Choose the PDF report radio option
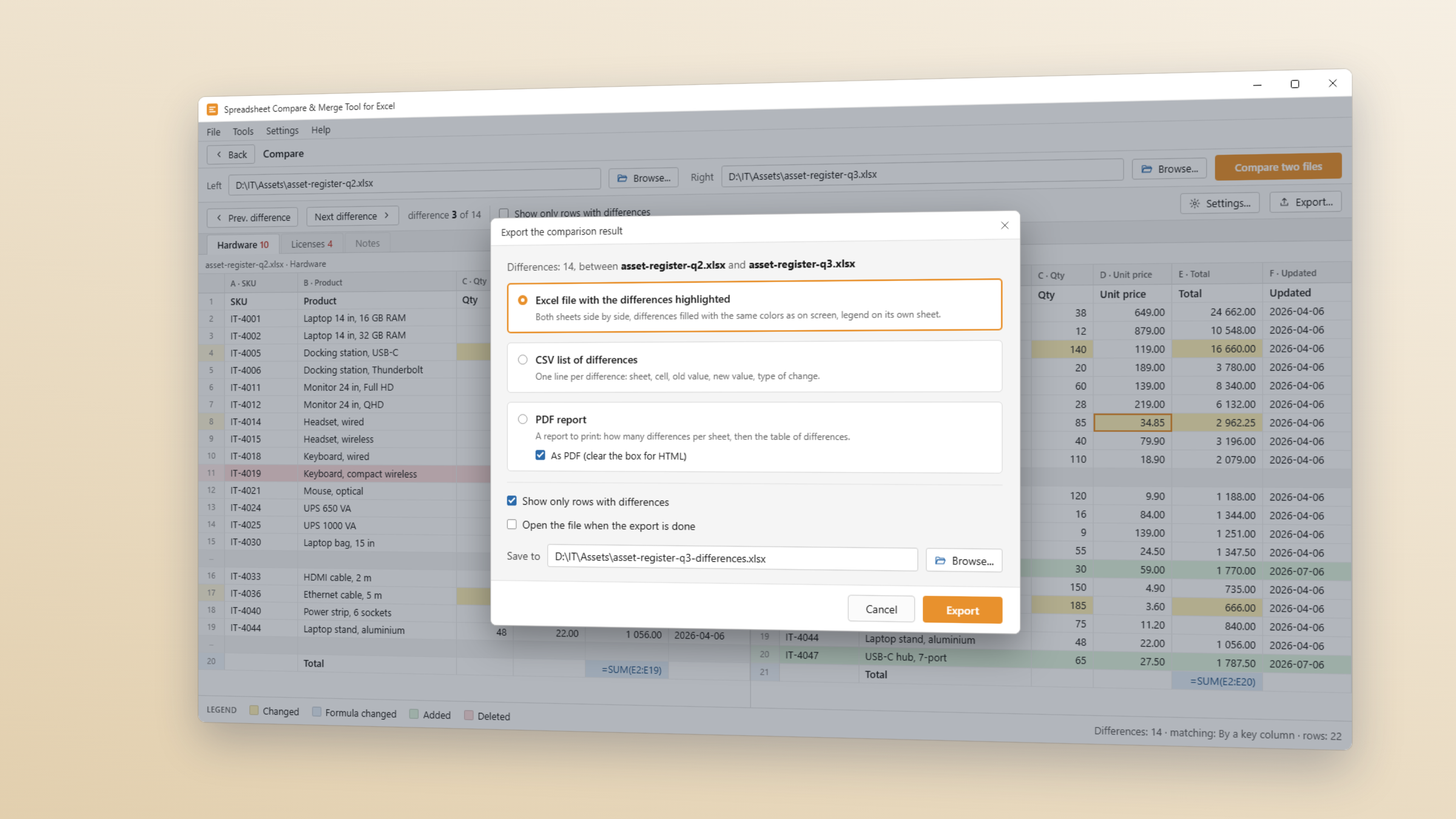 click(x=522, y=419)
